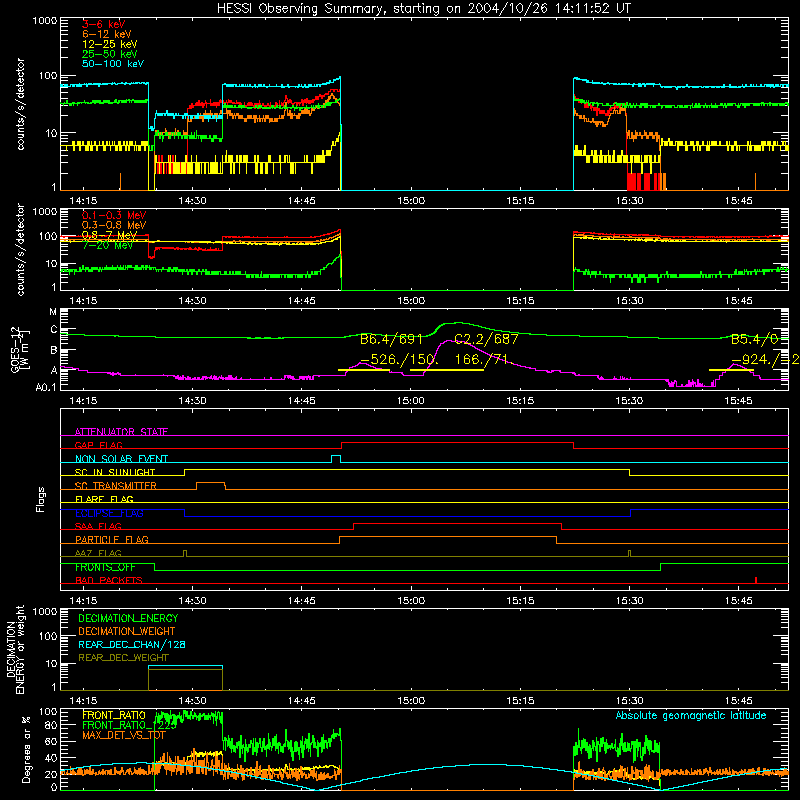Image resolution: width=800 pixels, height=800 pixels.
Task: Select the '12-25 keV' legend label
Action: click(x=110, y=44)
